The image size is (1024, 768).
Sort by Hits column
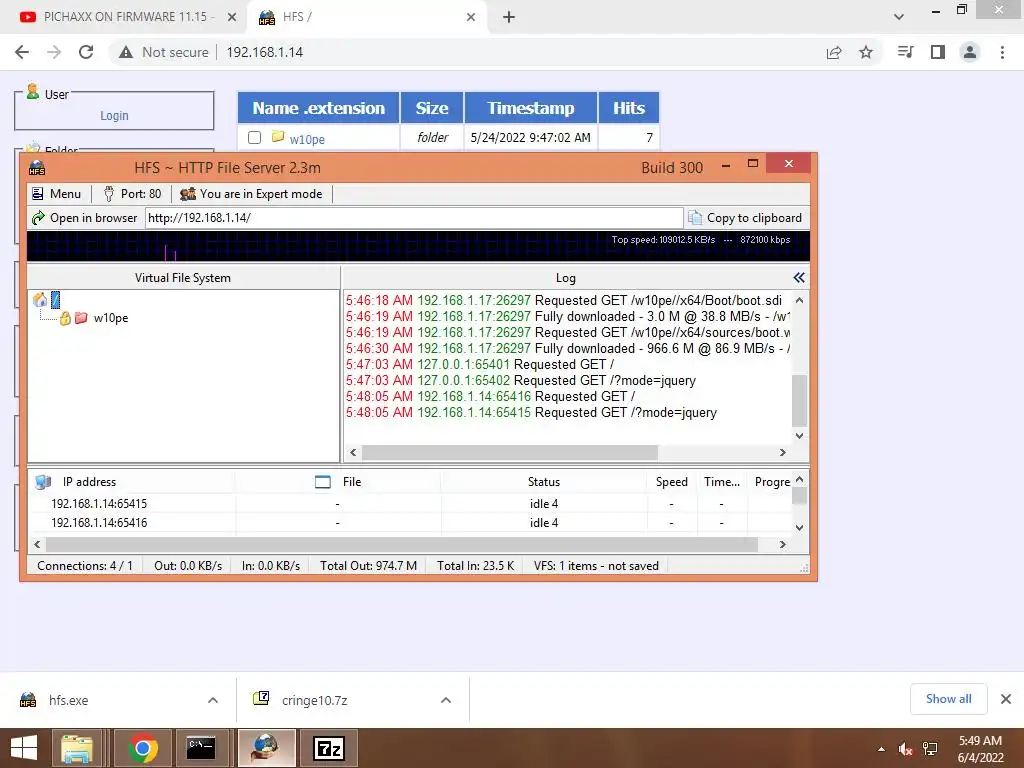coord(628,108)
